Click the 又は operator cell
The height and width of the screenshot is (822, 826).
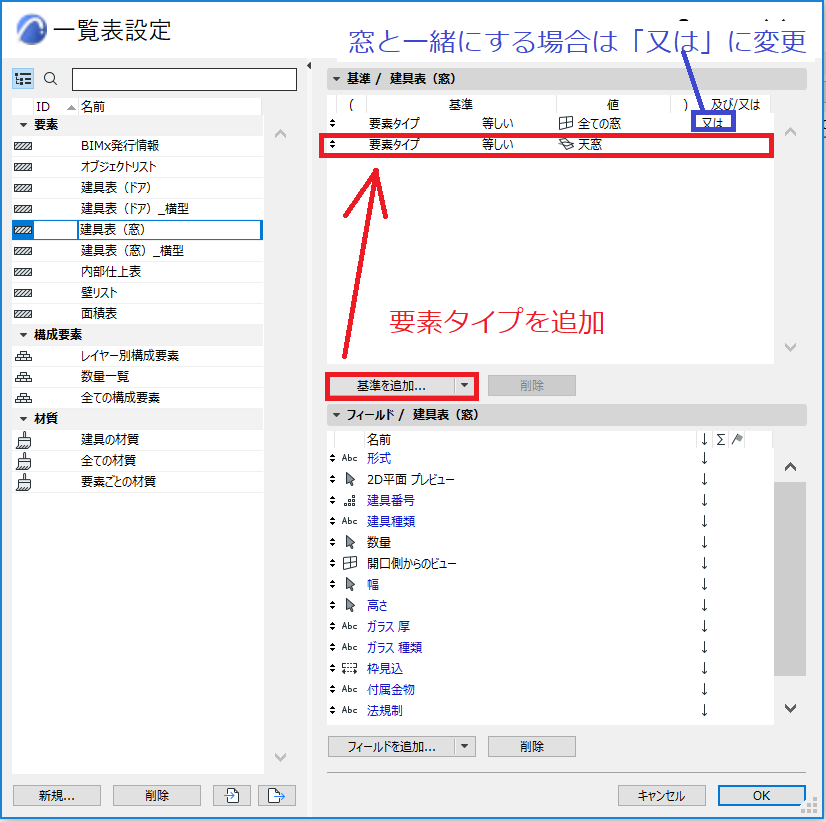pos(713,123)
